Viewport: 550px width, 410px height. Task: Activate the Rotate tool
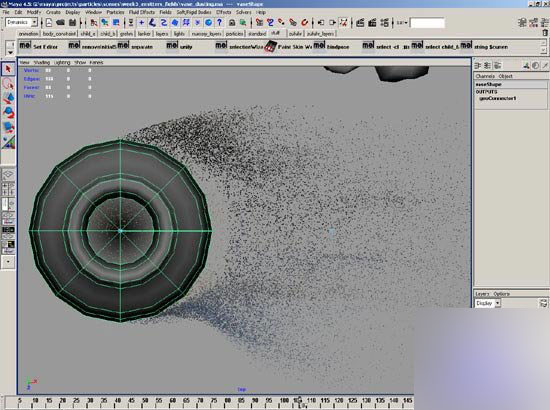pos(8,112)
